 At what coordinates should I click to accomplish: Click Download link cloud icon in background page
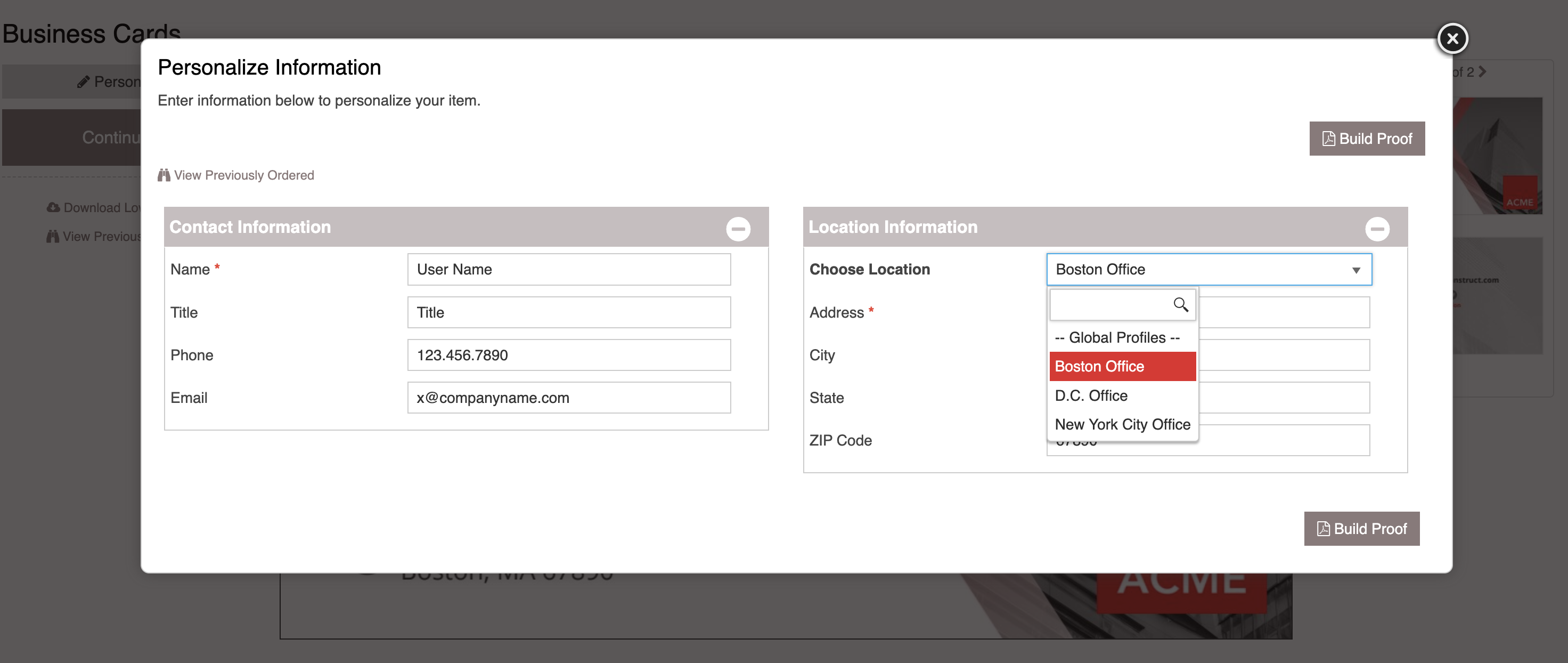click(54, 207)
